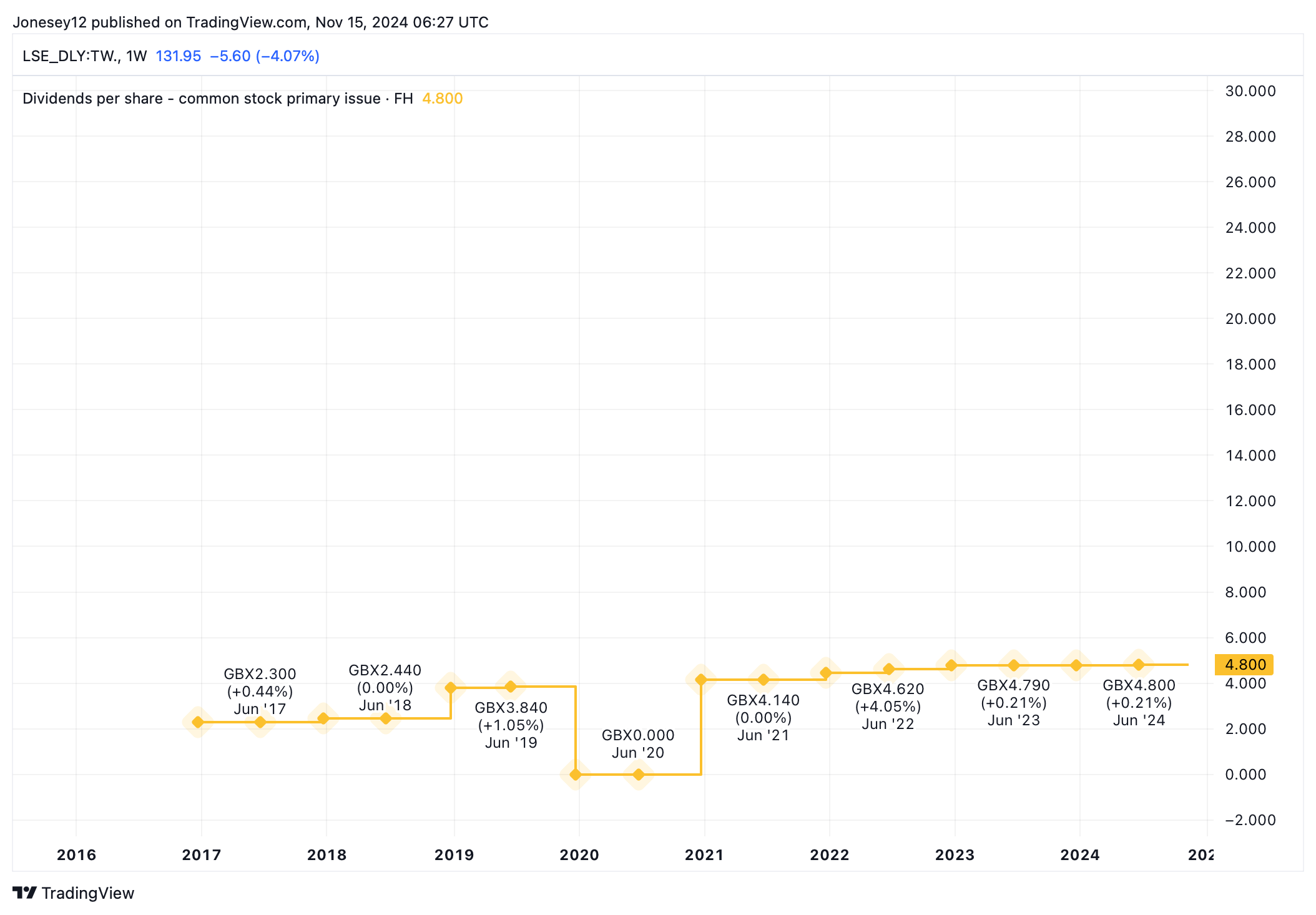Click the Jun '17 dividend diamond marker
This screenshot has height=915, width=1316.
coord(260,722)
